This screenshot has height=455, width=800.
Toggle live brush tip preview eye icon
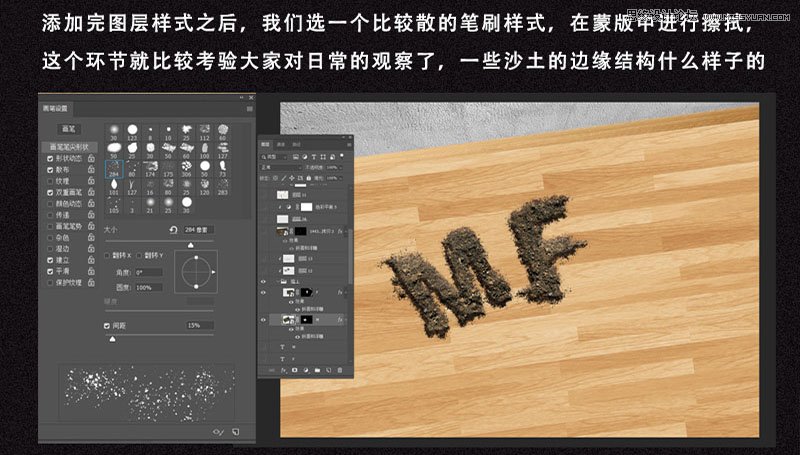click(x=218, y=432)
